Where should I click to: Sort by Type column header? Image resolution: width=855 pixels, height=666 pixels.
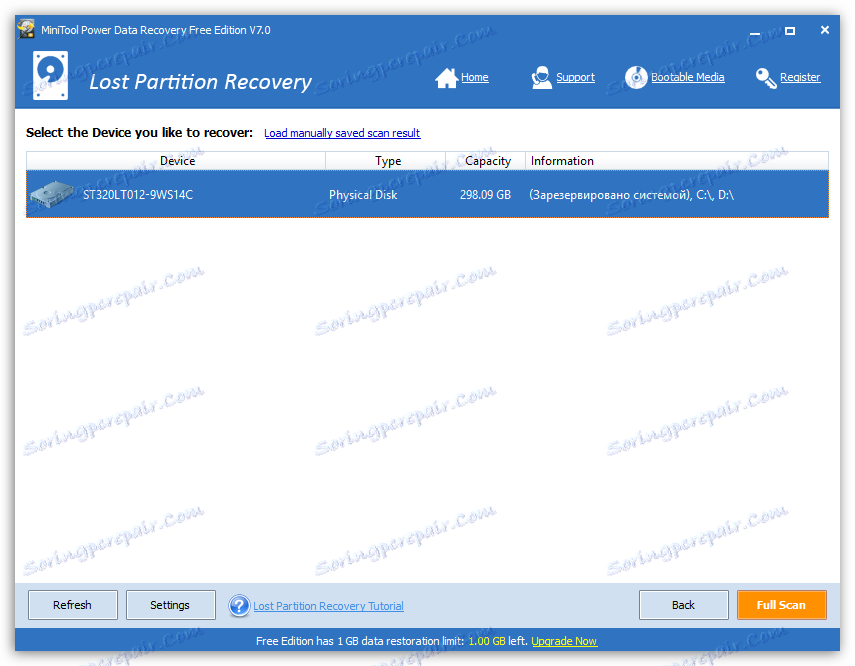(386, 161)
